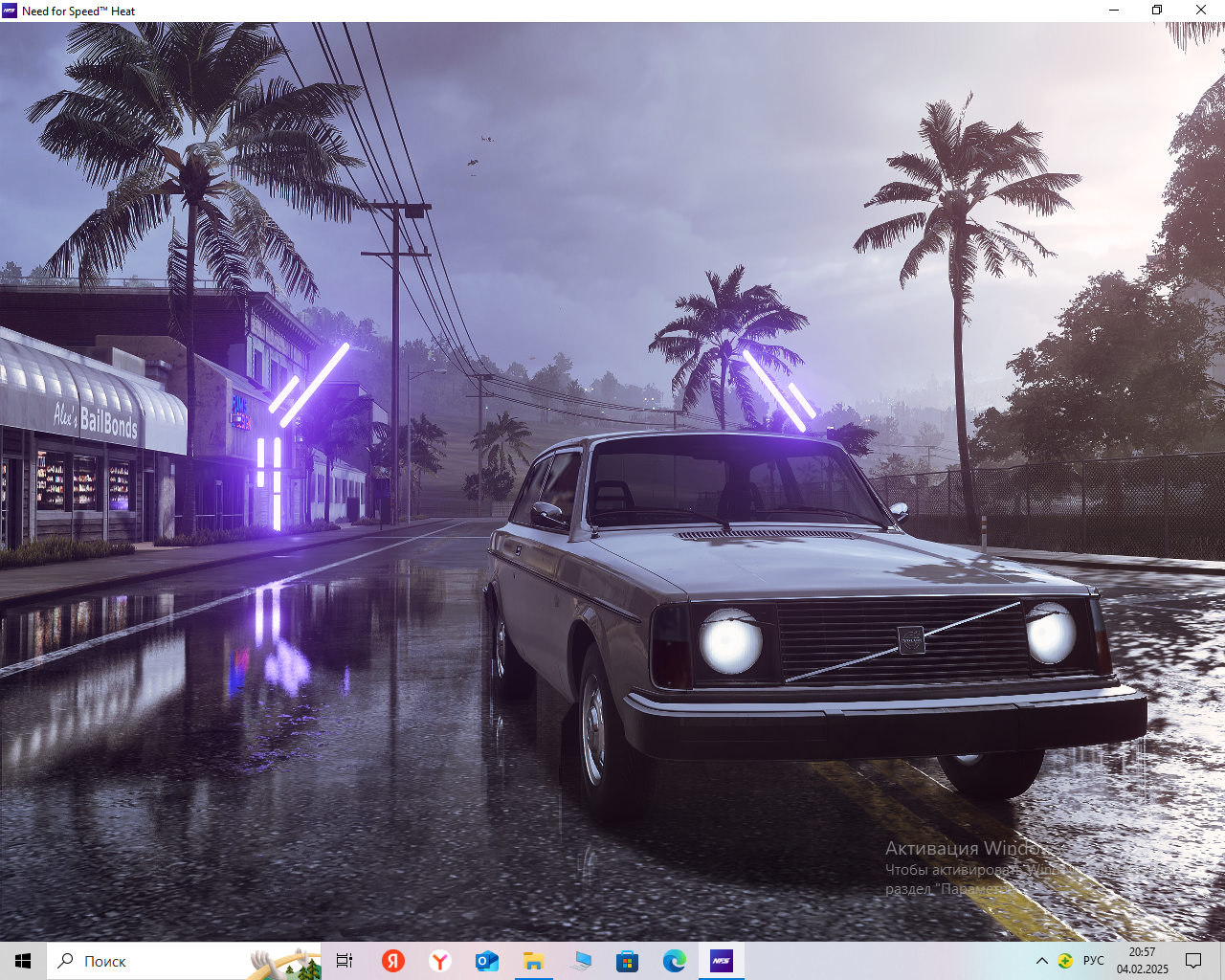This screenshot has width=1225, height=980.
Task: Open Microsoft Store from the taskbar
Action: (628, 961)
